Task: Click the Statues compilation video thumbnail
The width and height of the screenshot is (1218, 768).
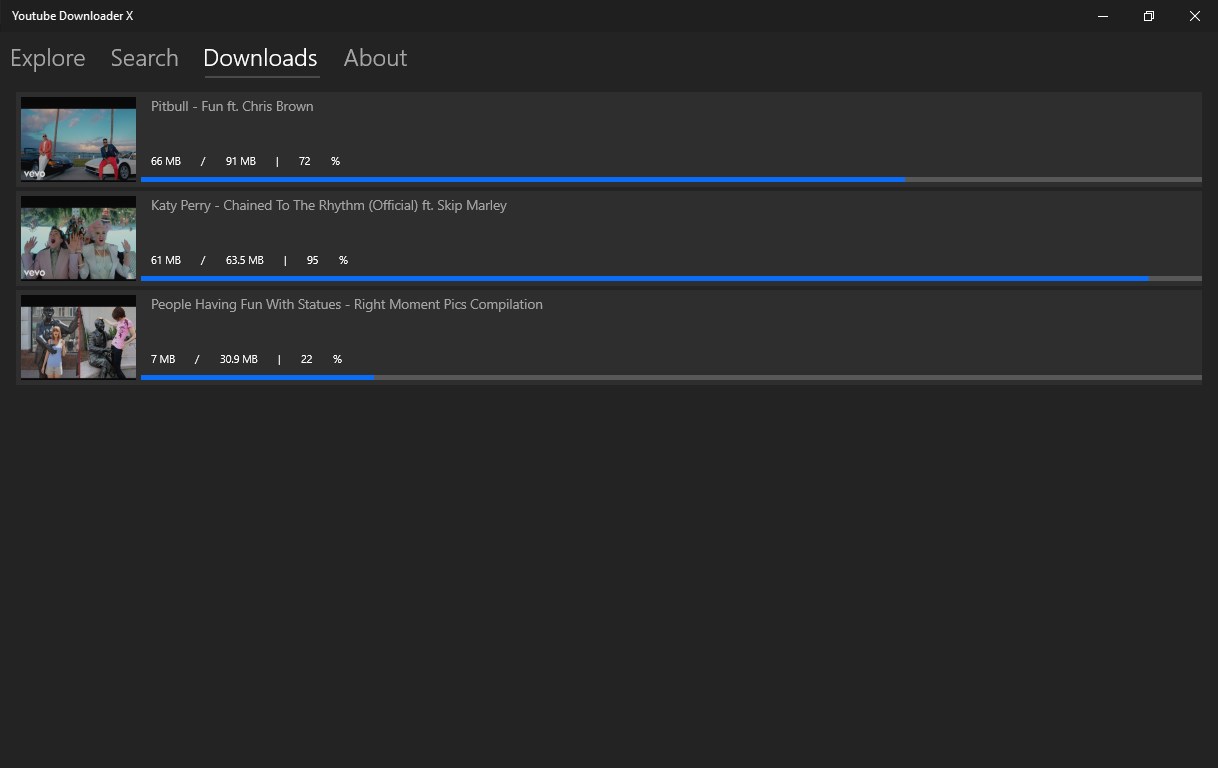Action: [78, 337]
